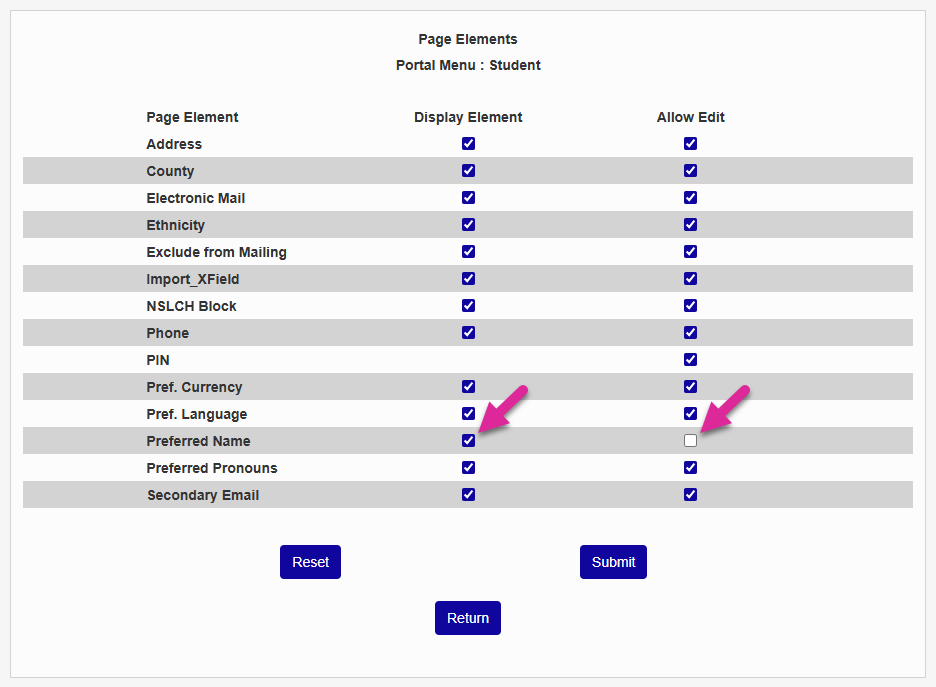
Task: Click the Allow Edit column header
Action: point(691,118)
